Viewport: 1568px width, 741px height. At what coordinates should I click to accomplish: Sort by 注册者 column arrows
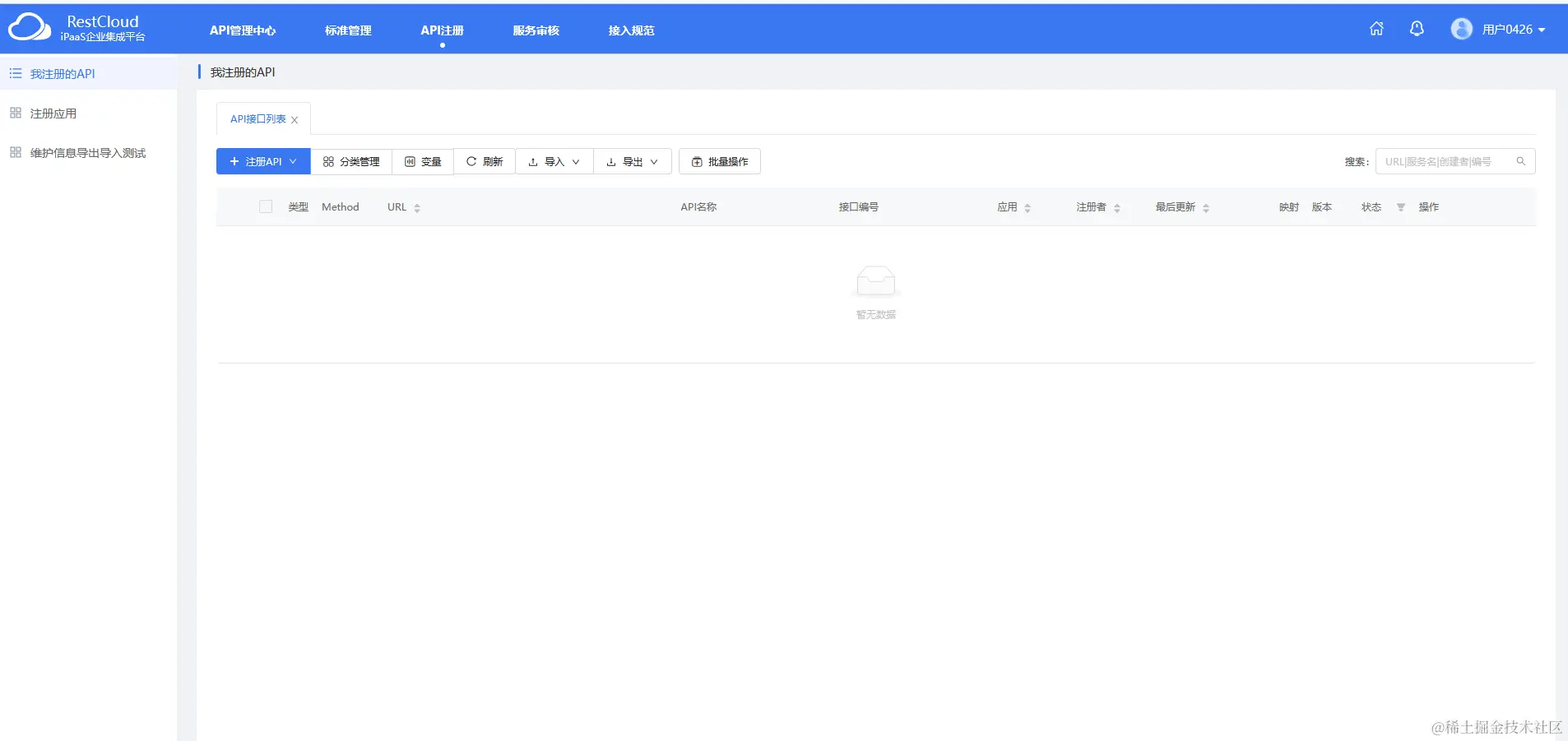pyautogui.click(x=1117, y=208)
